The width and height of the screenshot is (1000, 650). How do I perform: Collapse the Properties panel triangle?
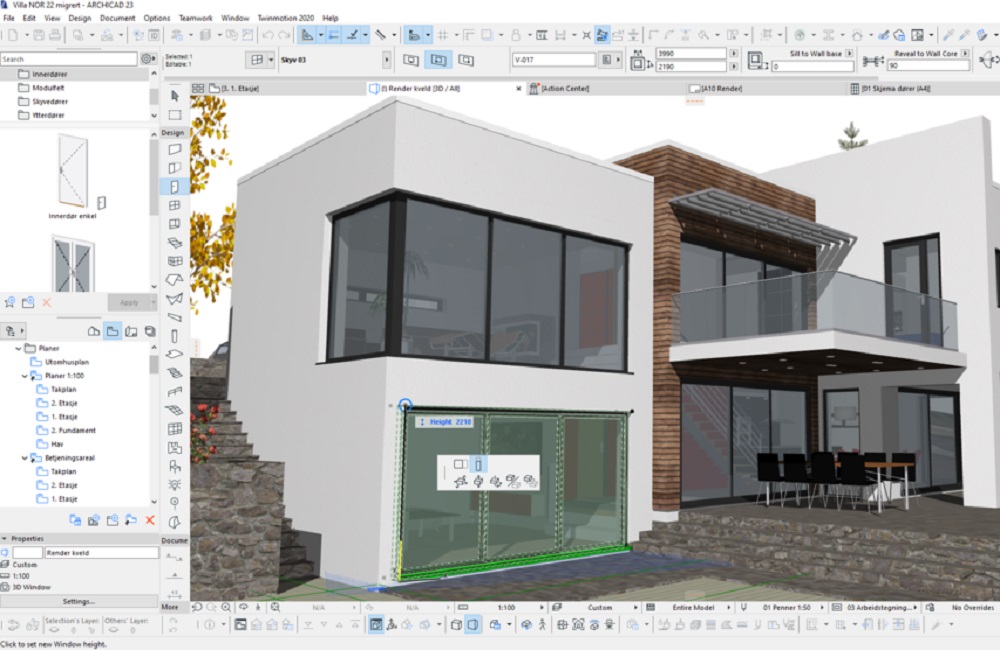click(4, 538)
